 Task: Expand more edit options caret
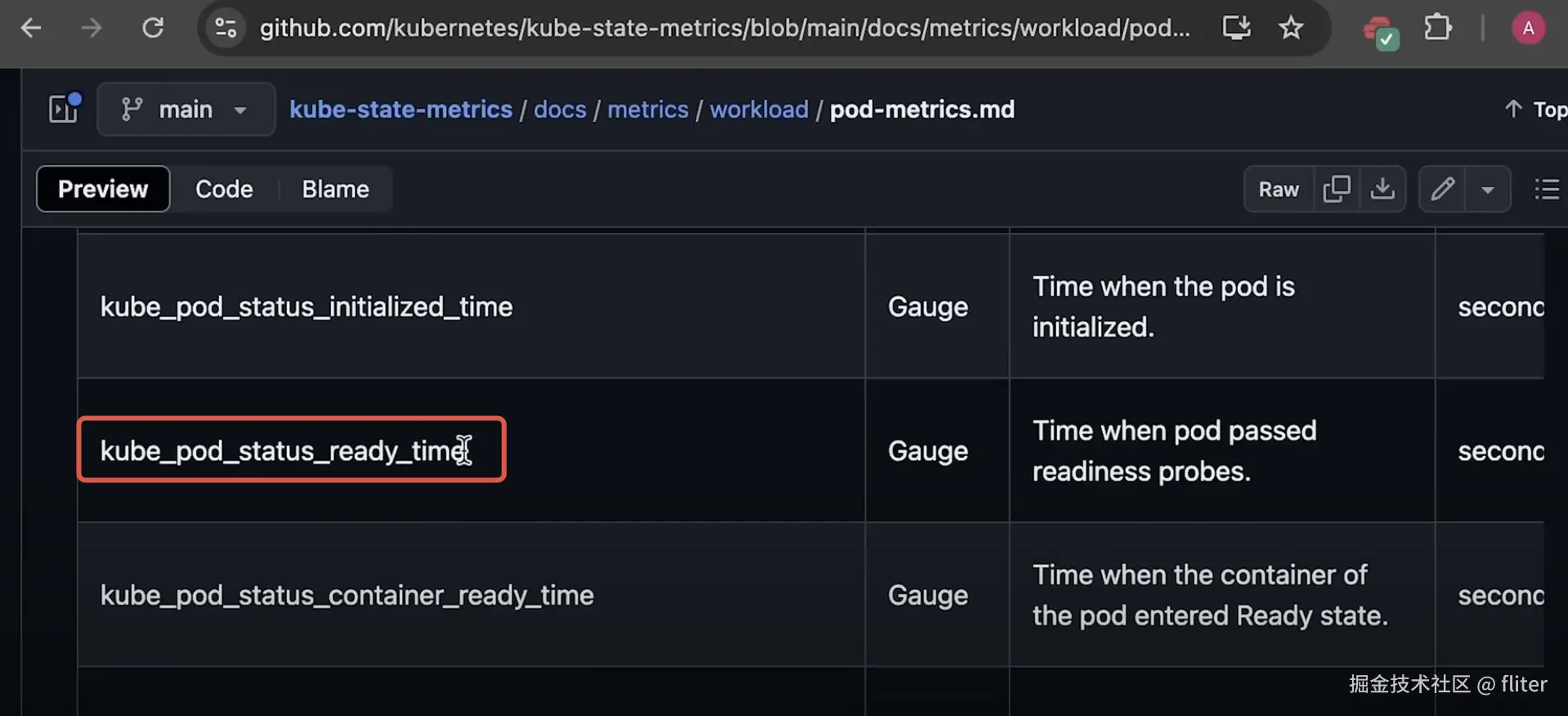1488,189
